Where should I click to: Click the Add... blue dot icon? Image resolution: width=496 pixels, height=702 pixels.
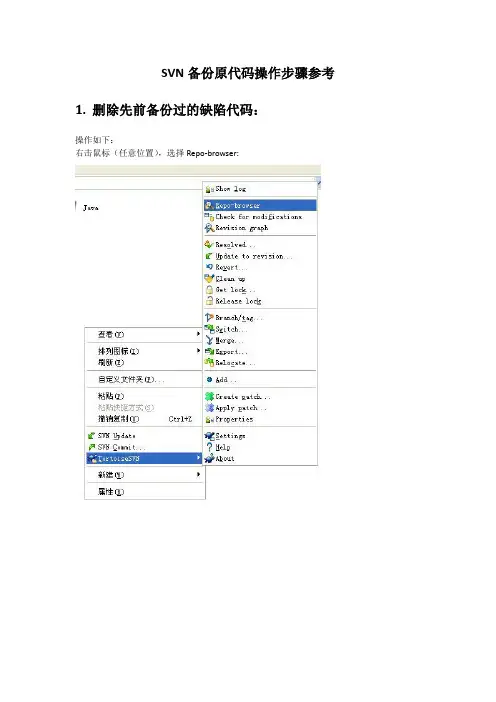tap(209, 380)
